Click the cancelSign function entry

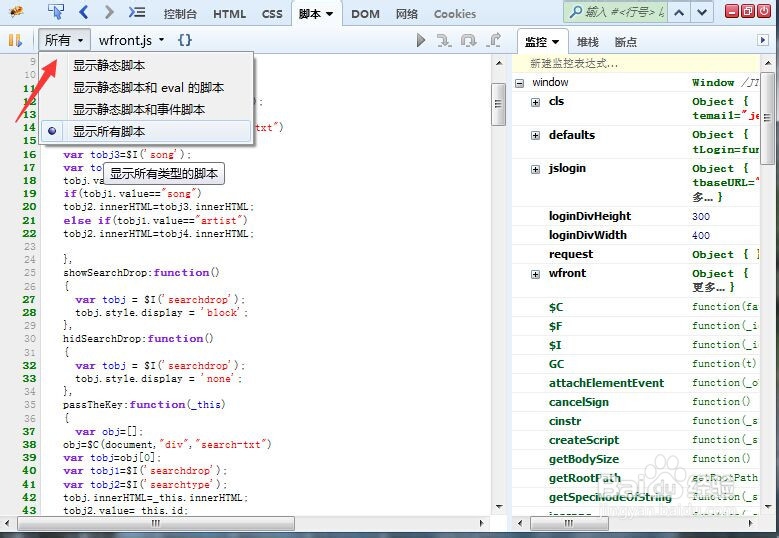pos(579,402)
